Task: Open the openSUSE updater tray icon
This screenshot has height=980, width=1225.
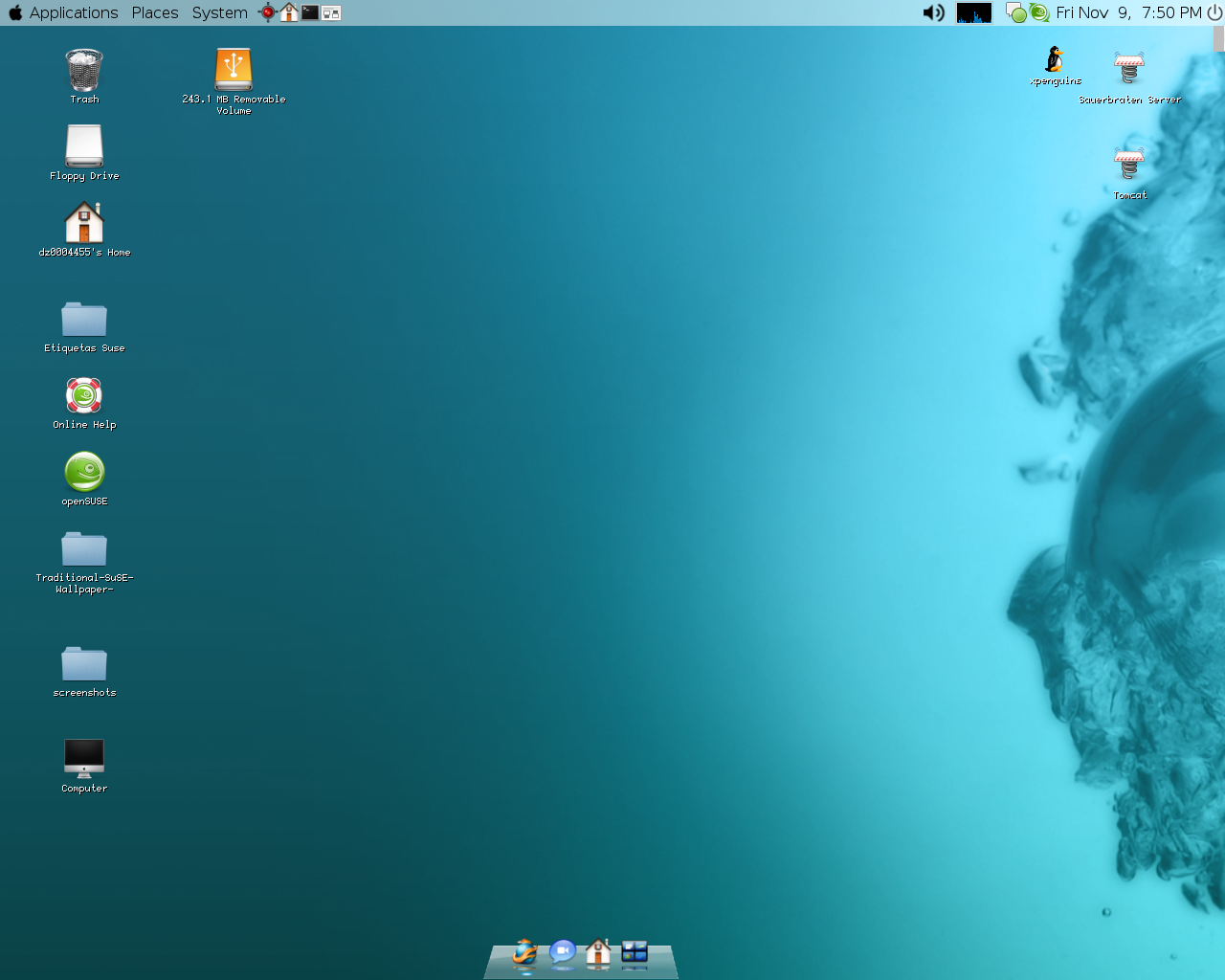Action: [x=1039, y=12]
